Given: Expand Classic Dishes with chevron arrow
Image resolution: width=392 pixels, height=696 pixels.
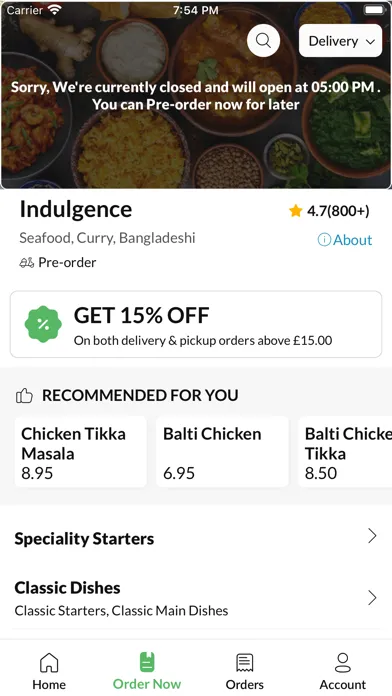Looking at the screenshot, I should coord(372,598).
